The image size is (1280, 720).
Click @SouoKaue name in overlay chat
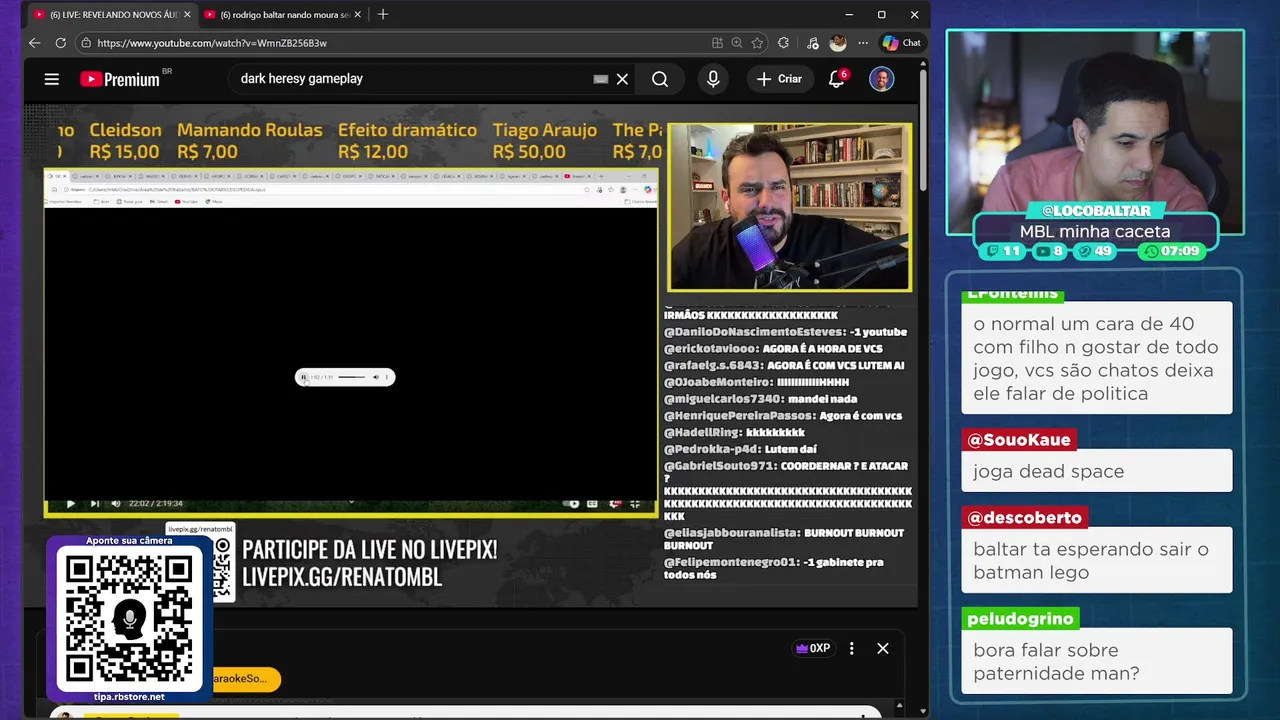(1018, 440)
